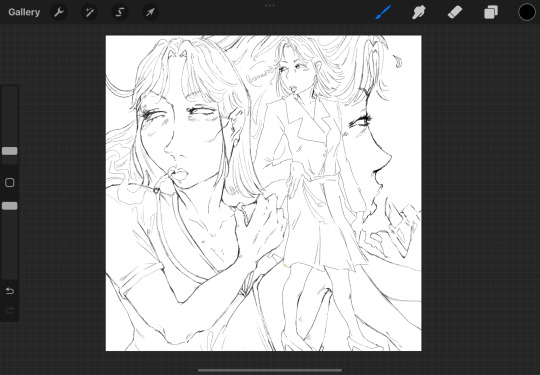Tap the Redo arrow in sidebar
Screen dimensions: 540x375
coord(10,311)
